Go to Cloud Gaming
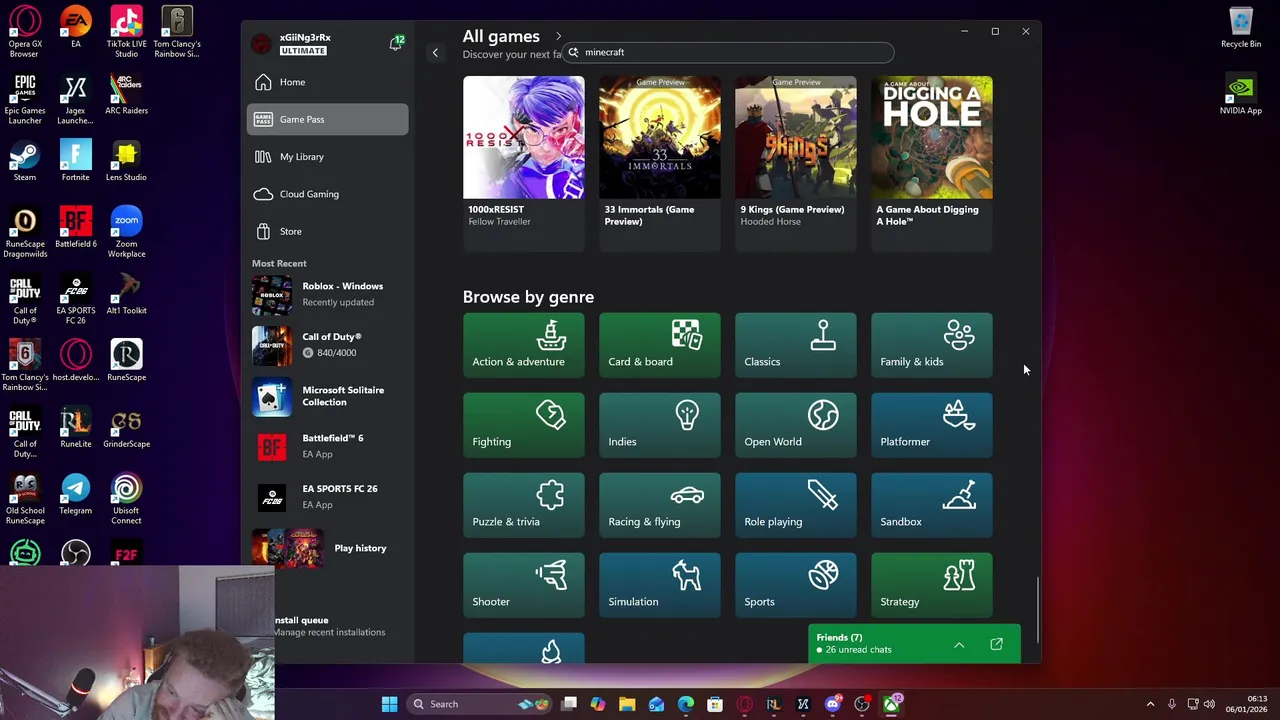The height and width of the screenshot is (720, 1280). point(327,194)
